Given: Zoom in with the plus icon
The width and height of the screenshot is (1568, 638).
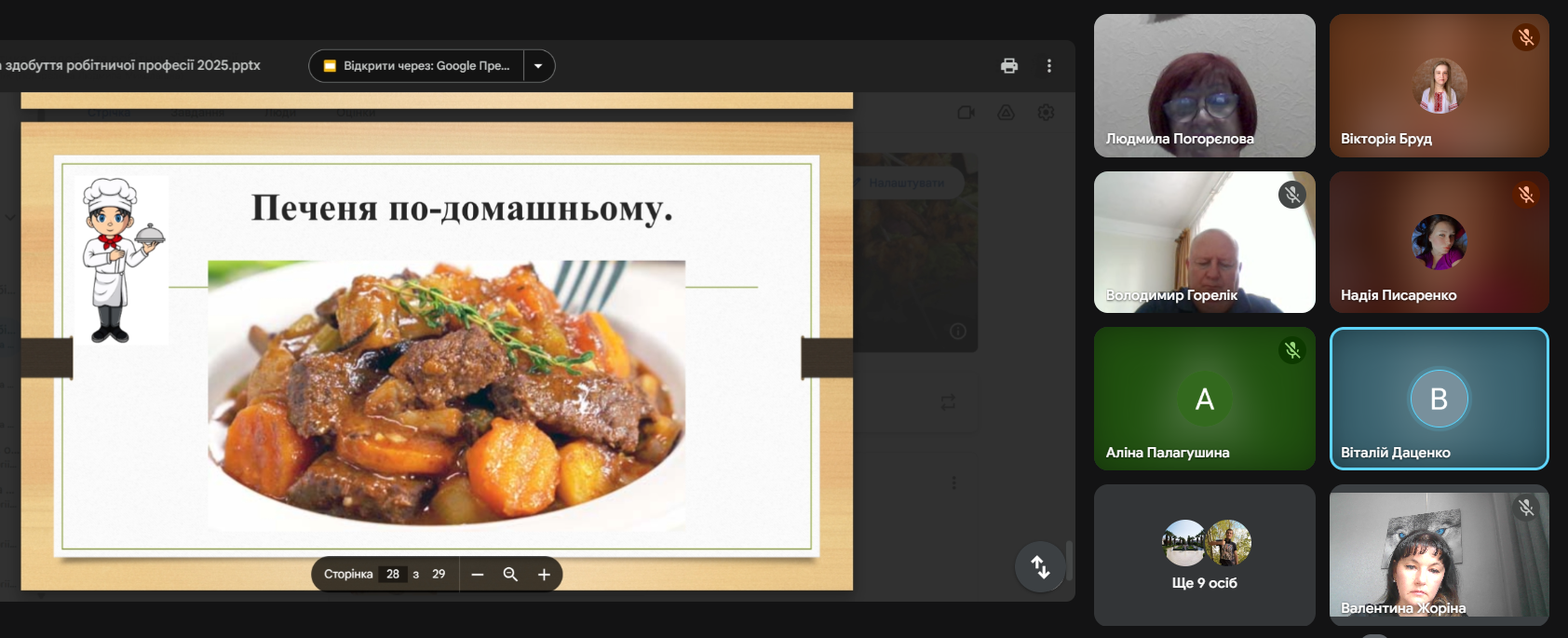Looking at the screenshot, I should tap(544, 575).
